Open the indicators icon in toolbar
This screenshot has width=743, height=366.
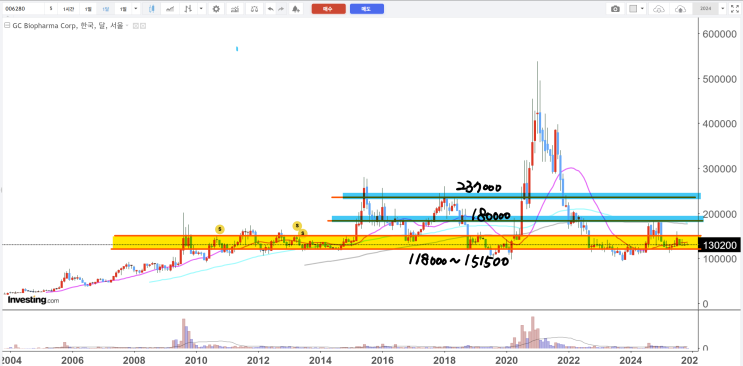tap(234, 9)
